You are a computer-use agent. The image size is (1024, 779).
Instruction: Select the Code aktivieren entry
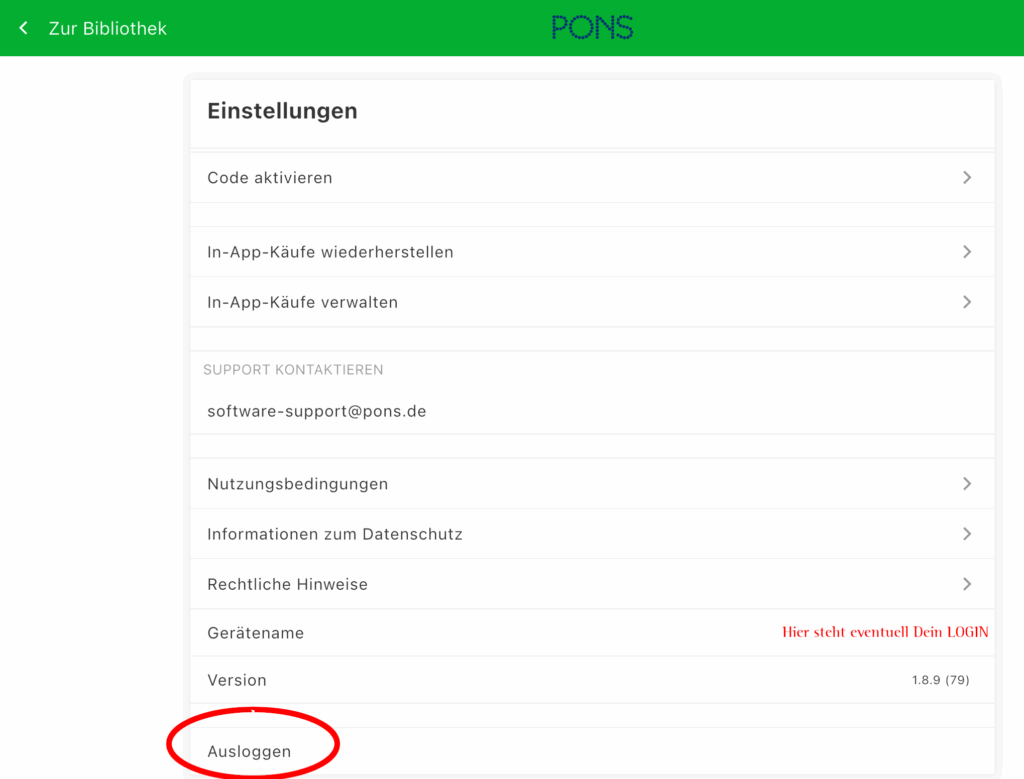(270, 178)
